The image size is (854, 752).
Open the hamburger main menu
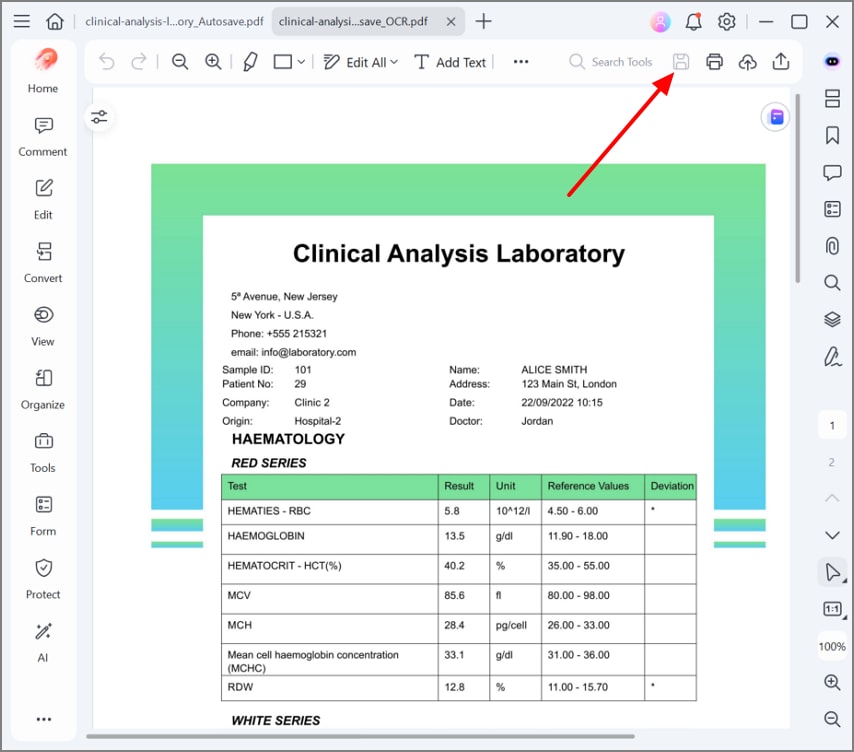tap(22, 21)
